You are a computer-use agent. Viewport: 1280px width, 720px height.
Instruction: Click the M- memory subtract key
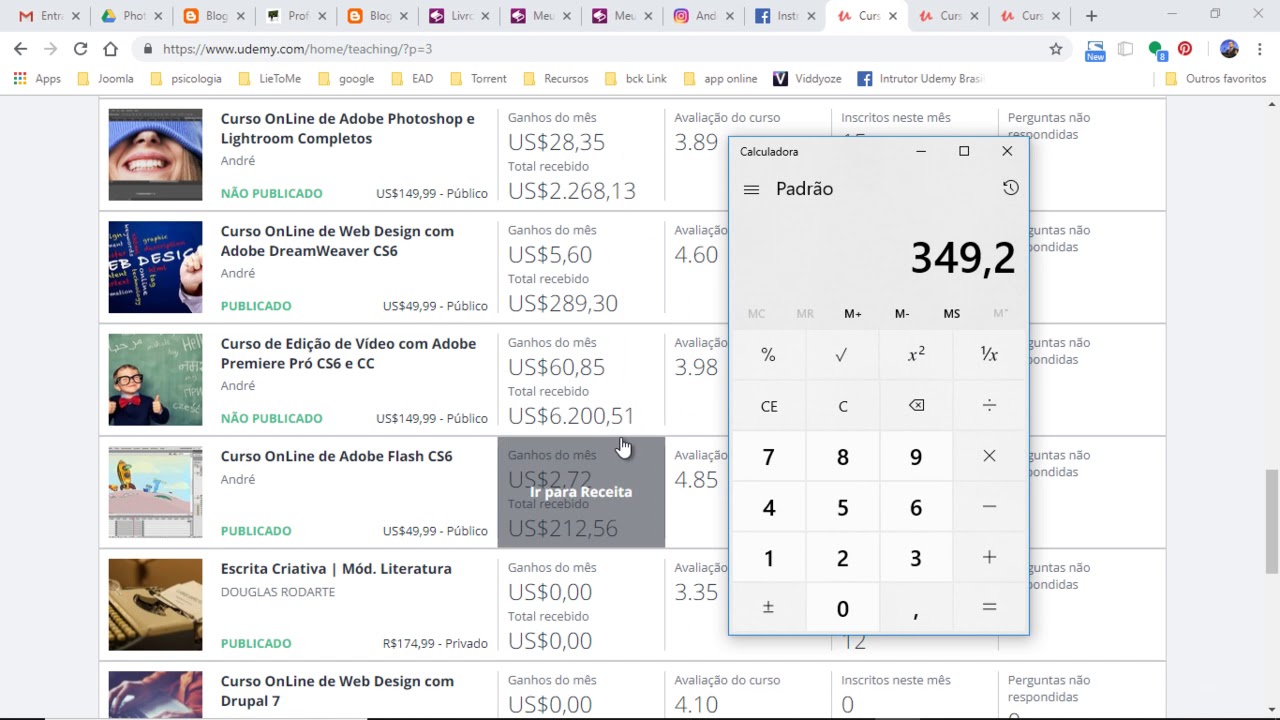click(x=902, y=314)
